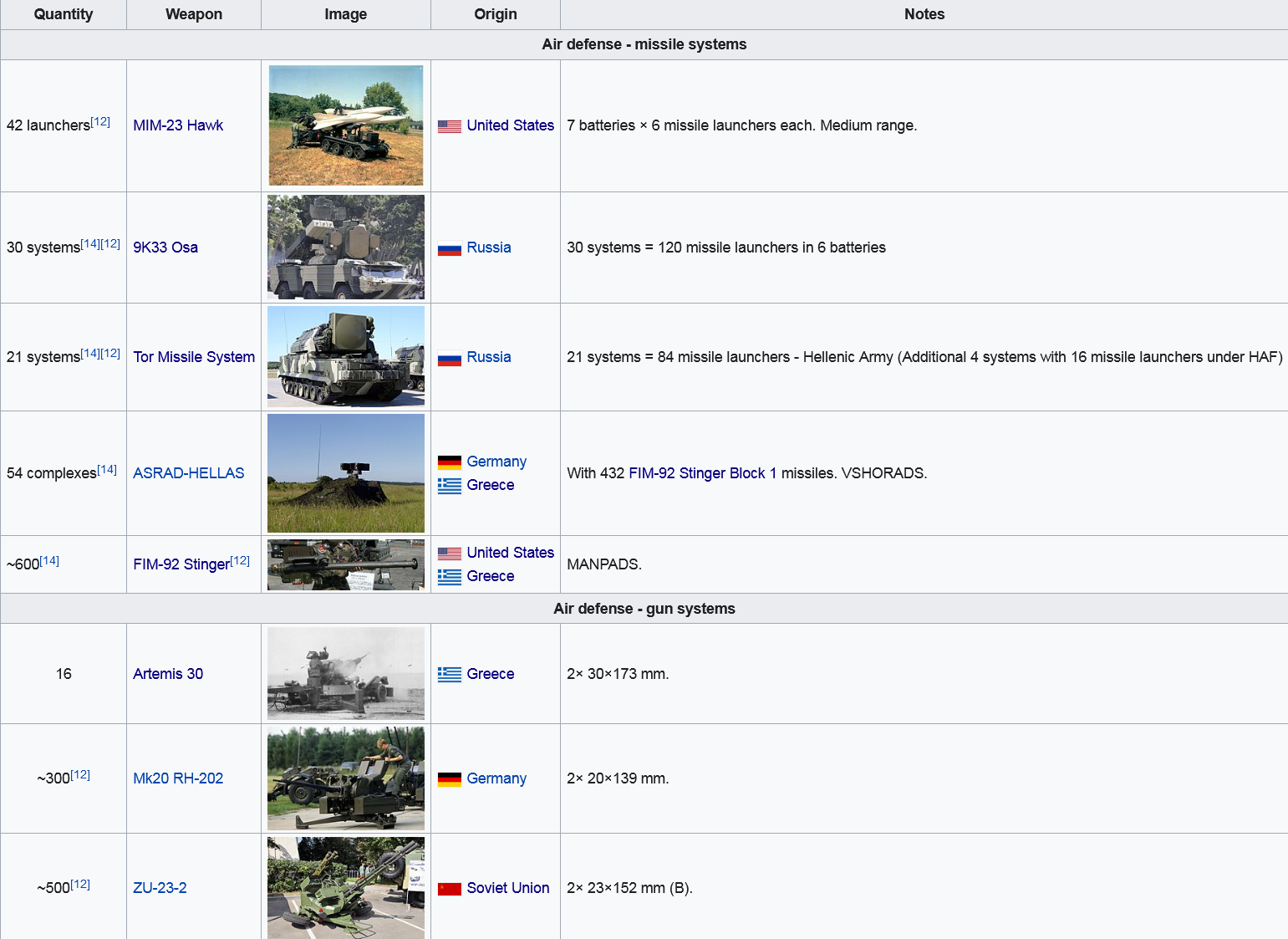
Task: Select the quantity '16' for Artemis 30
Action: [x=64, y=674]
